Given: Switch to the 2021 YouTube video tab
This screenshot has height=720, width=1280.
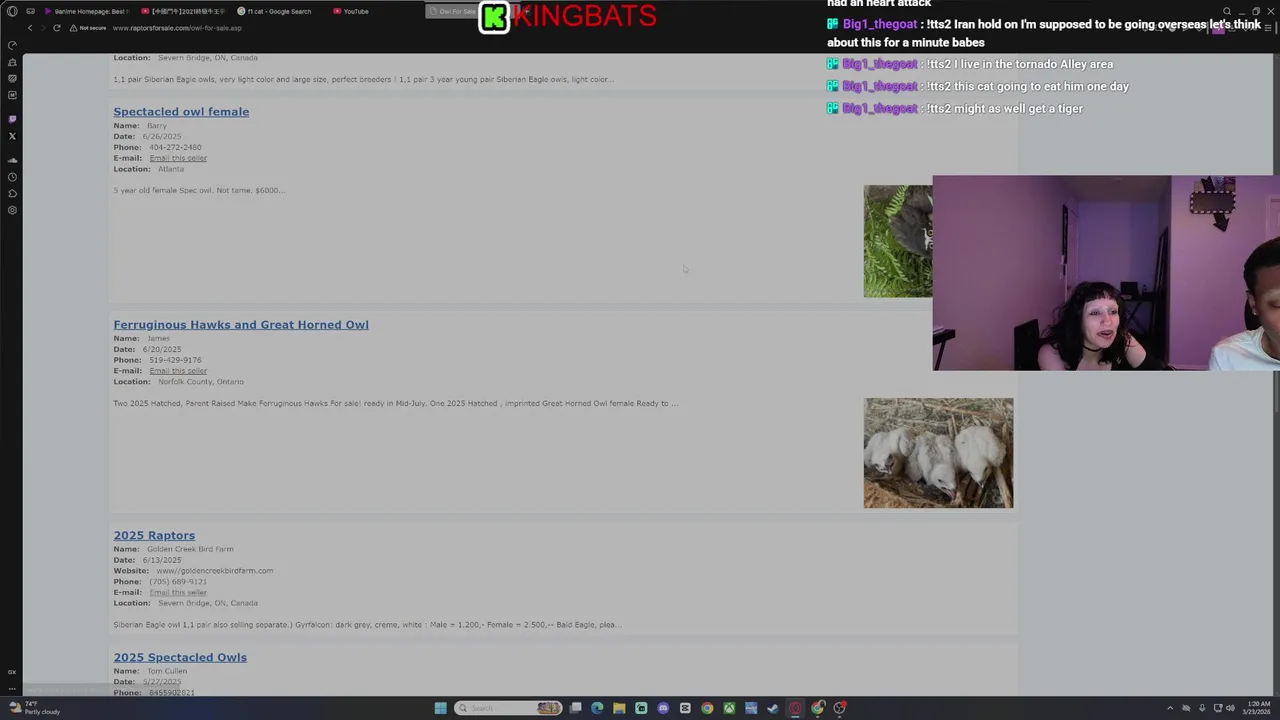Looking at the screenshot, I should (183, 11).
